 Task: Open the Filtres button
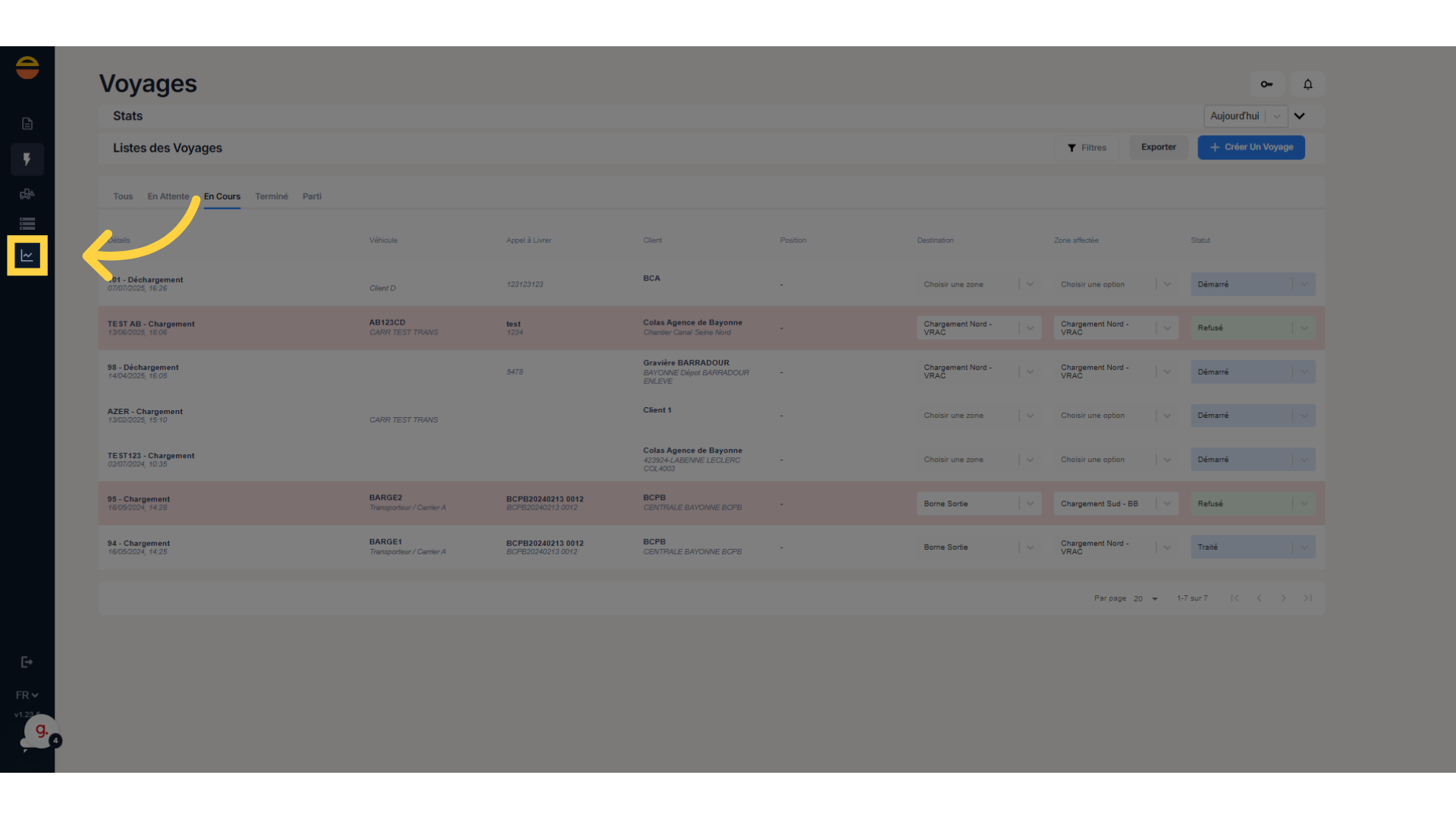click(1087, 148)
